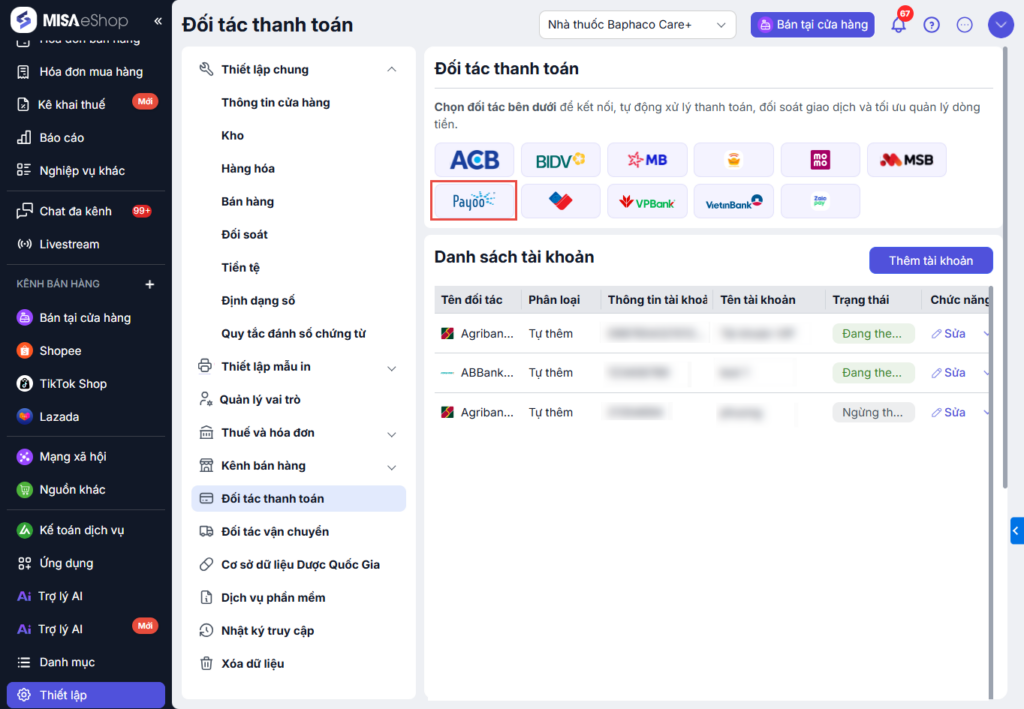
Task: Open the help question mark icon
Action: (931, 25)
